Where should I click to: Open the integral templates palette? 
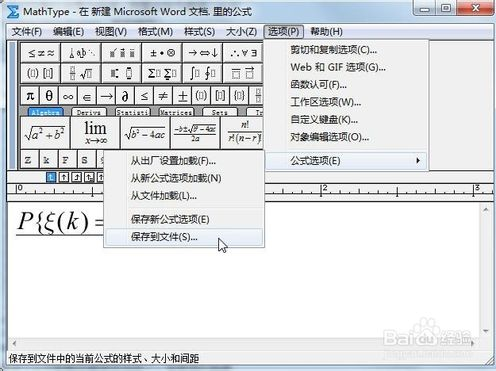pyautogui.click(x=202, y=73)
